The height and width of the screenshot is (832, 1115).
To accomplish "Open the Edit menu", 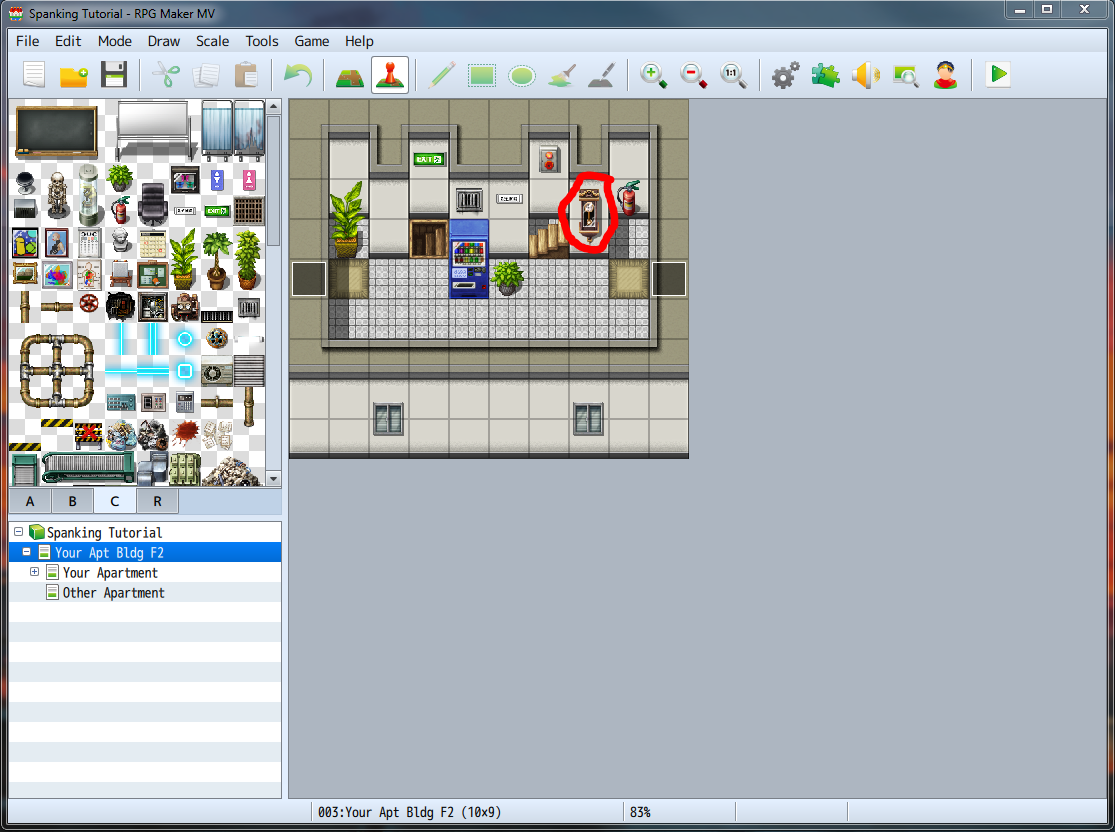I will [68, 41].
